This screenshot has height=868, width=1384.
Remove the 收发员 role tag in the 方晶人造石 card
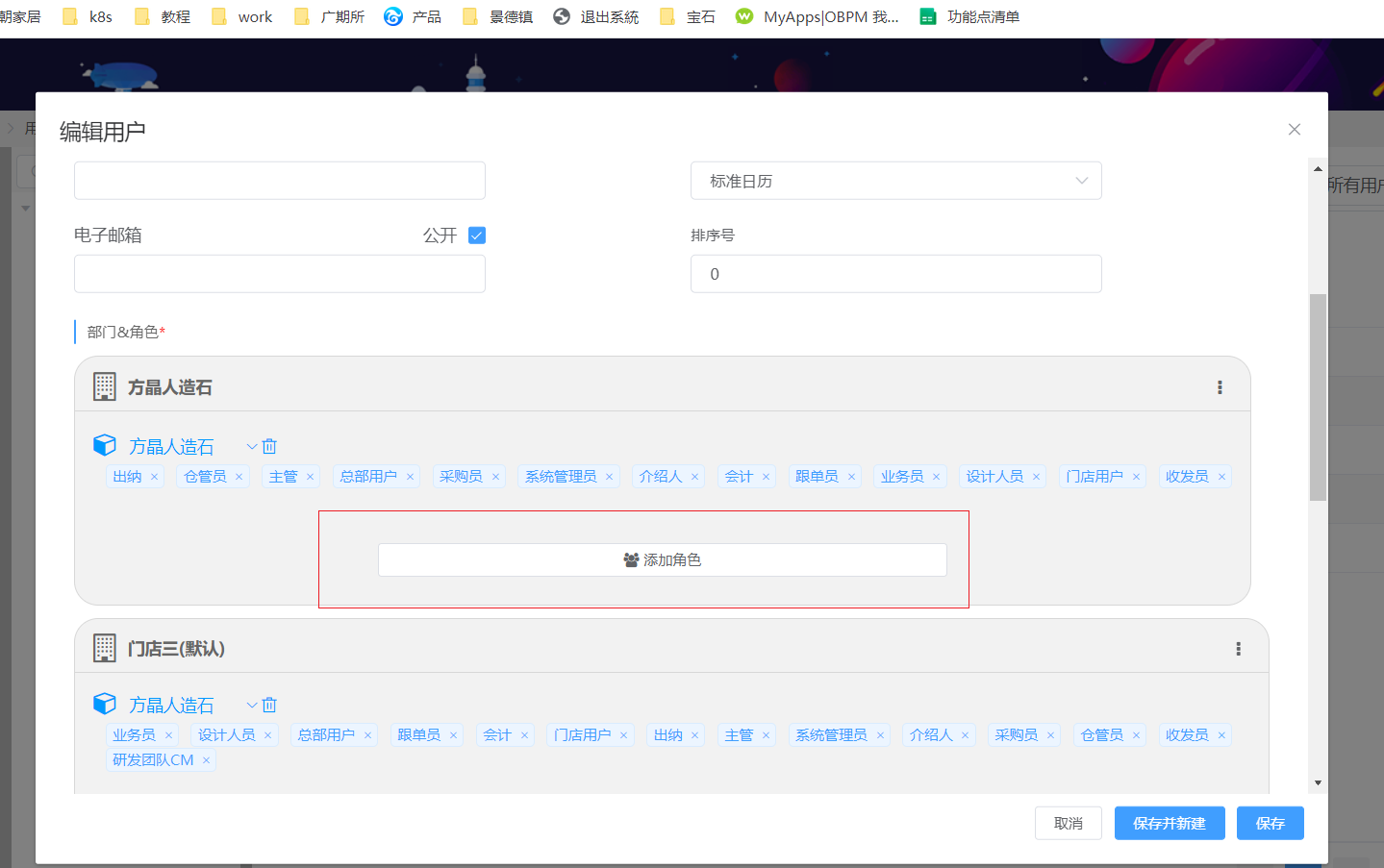coord(1221,477)
